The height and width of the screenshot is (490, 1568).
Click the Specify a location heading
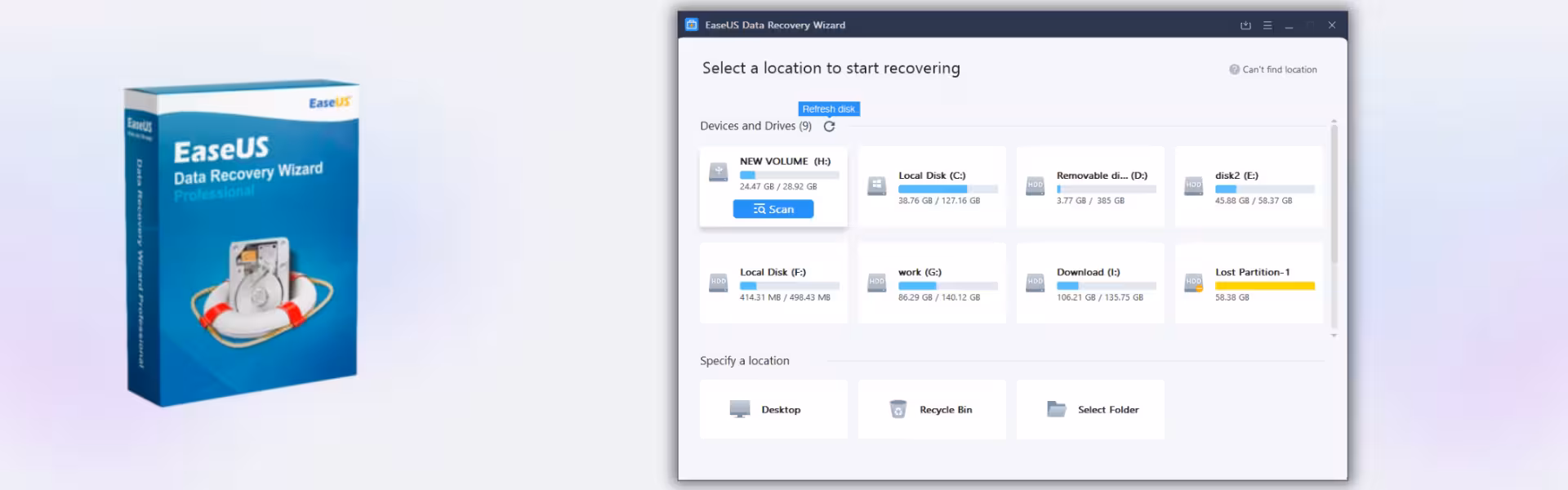745,361
